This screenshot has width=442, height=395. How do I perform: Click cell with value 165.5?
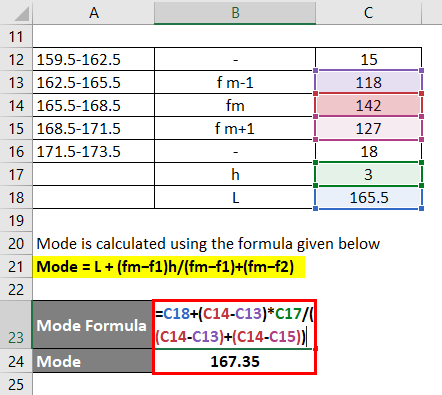coord(368,197)
